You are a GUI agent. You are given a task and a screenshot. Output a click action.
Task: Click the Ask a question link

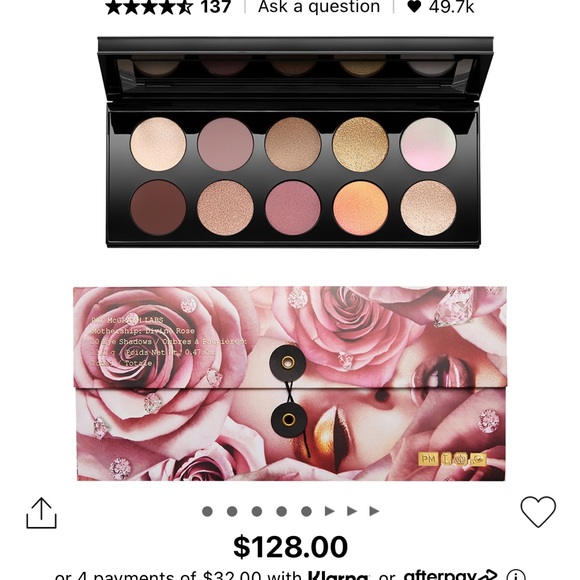(319, 6)
